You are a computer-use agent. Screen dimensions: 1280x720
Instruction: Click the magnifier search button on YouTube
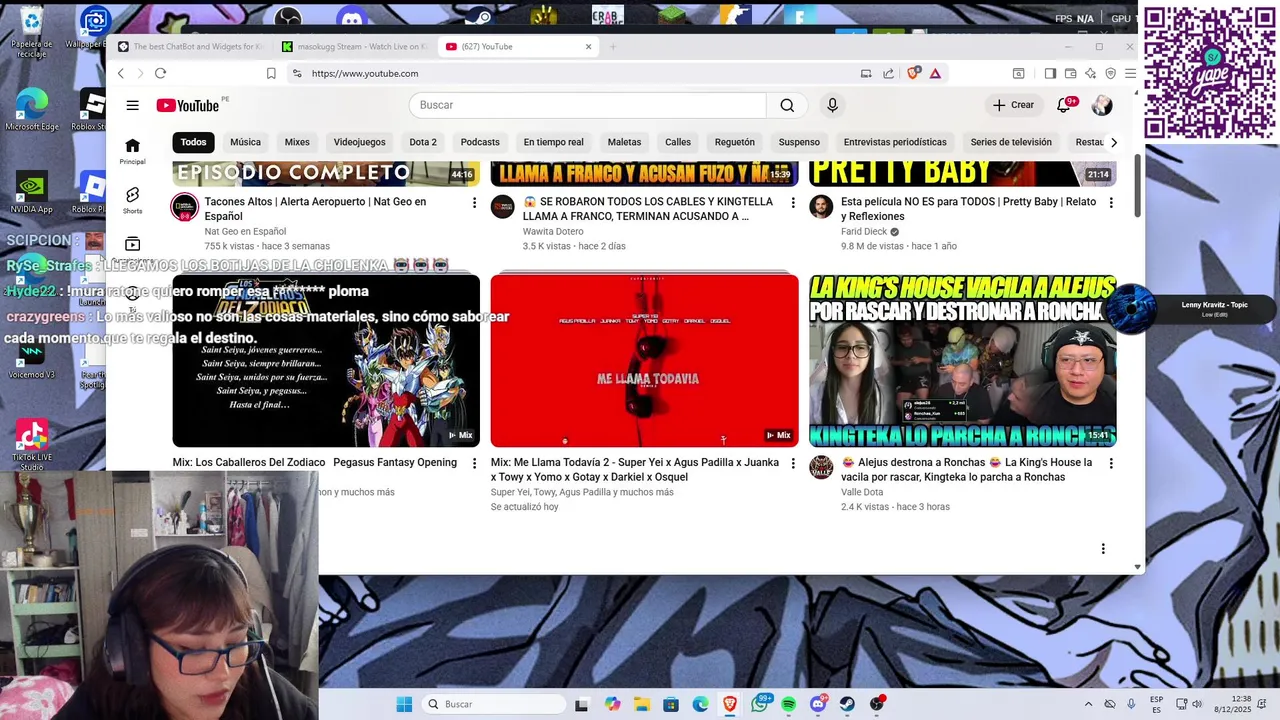[x=787, y=105]
